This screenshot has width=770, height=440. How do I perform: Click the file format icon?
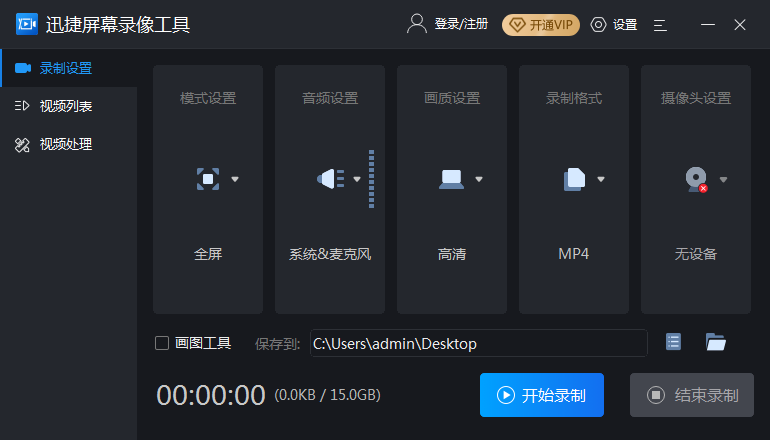click(574, 179)
